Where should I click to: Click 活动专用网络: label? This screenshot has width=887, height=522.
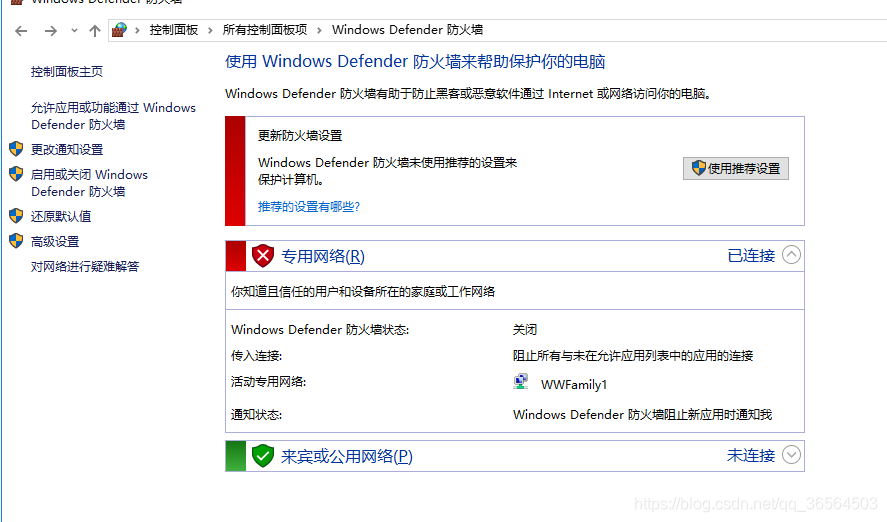(x=269, y=382)
